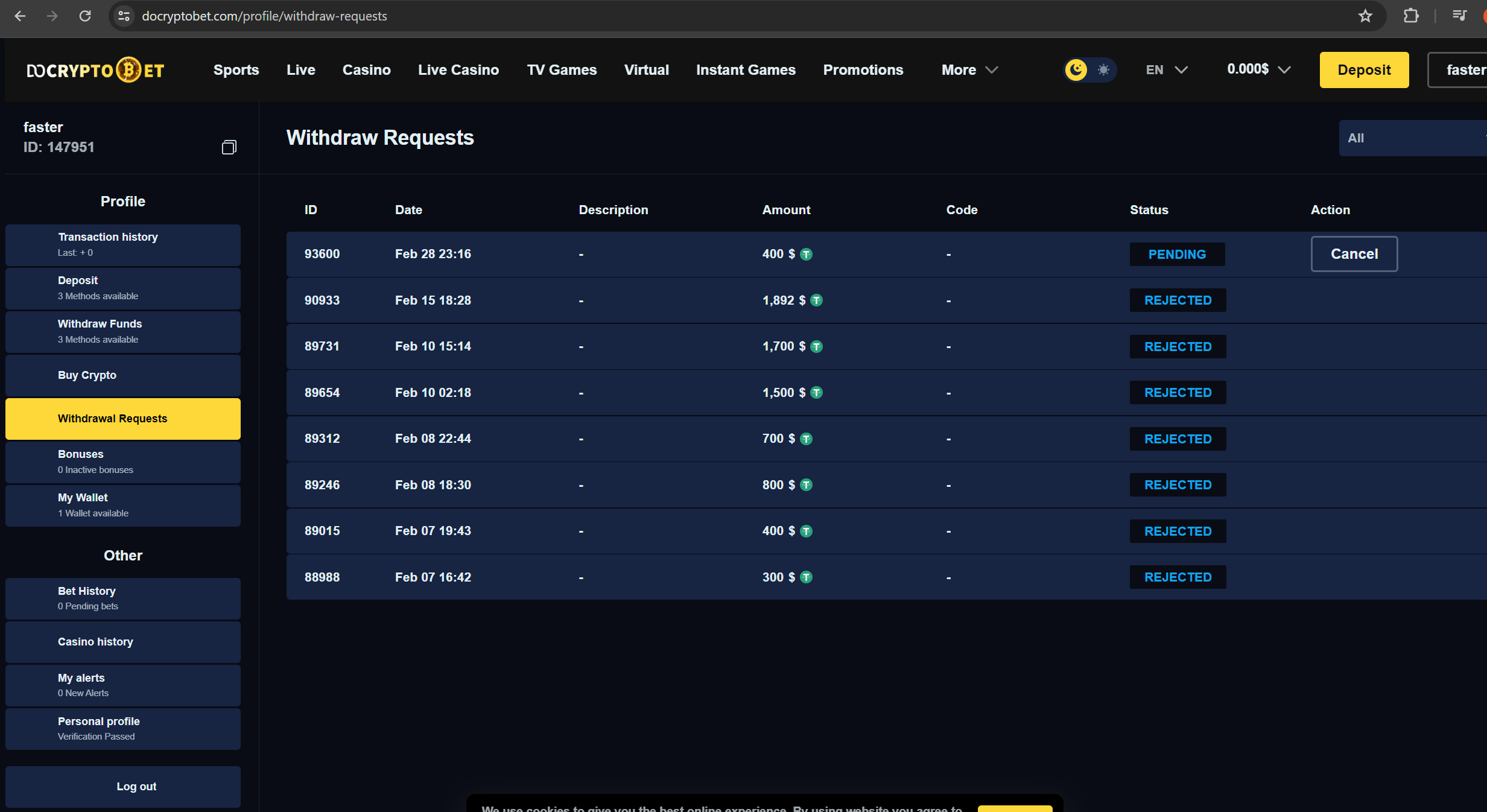Click the yellow Deposit button
Screen dimensions: 1487x812
1365,70
